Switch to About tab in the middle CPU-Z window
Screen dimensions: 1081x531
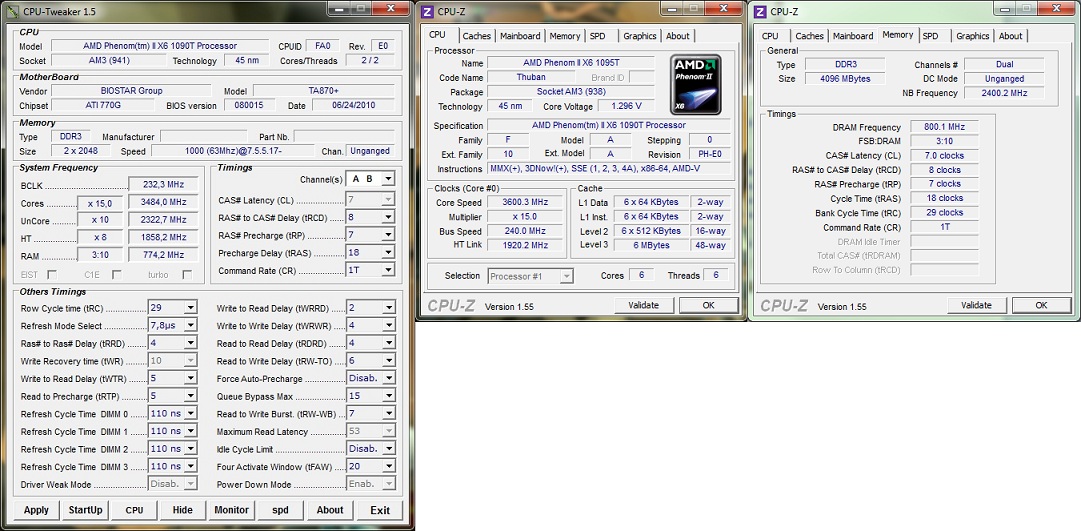(x=678, y=36)
